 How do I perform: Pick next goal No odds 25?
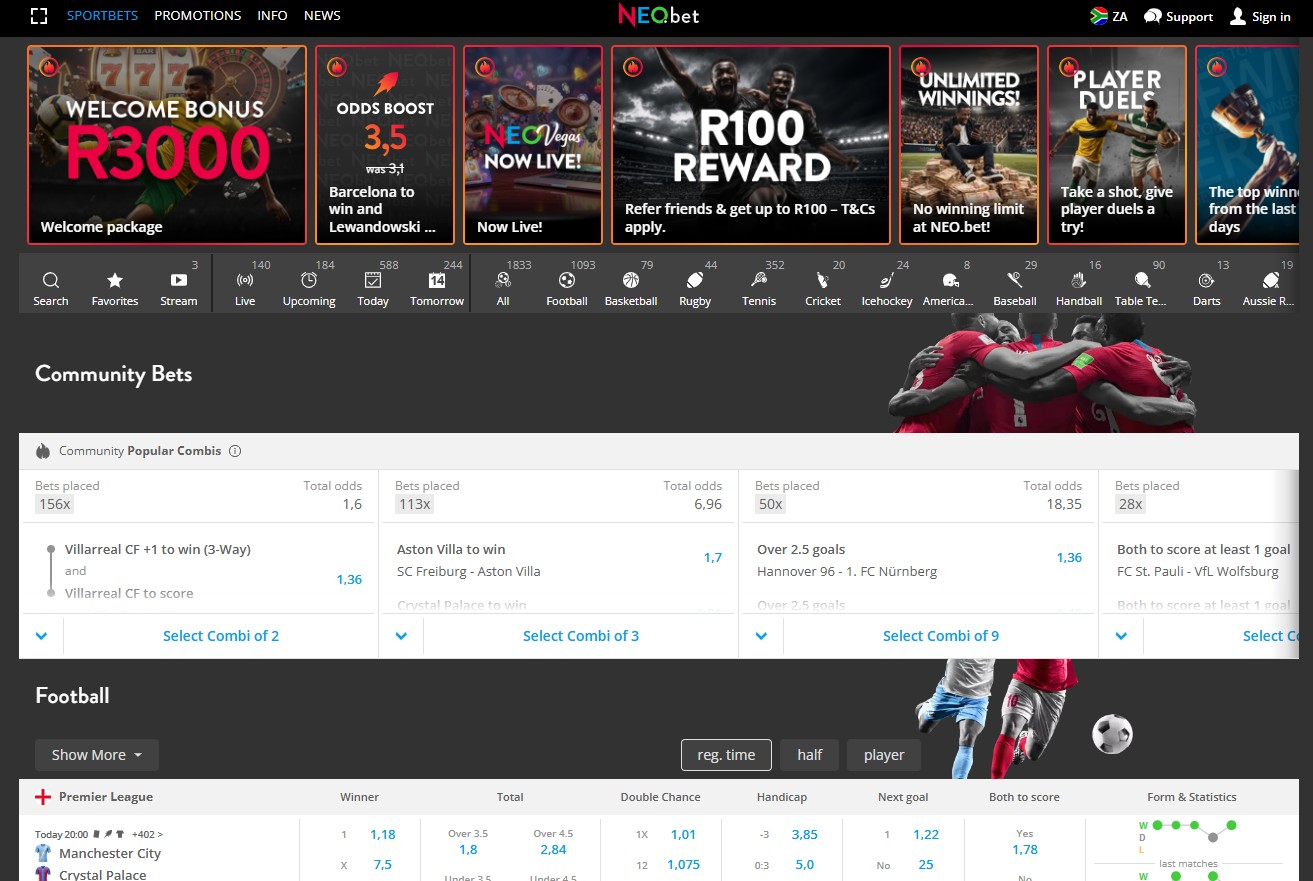point(926,865)
